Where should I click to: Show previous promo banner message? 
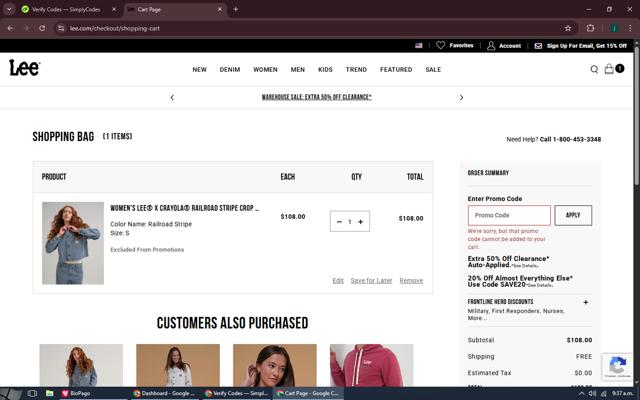click(x=172, y=98)
